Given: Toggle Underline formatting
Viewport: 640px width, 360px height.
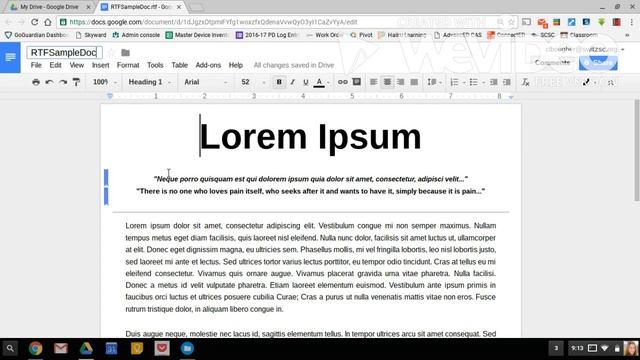Looking at the screenshot, I should pos(305,82).
